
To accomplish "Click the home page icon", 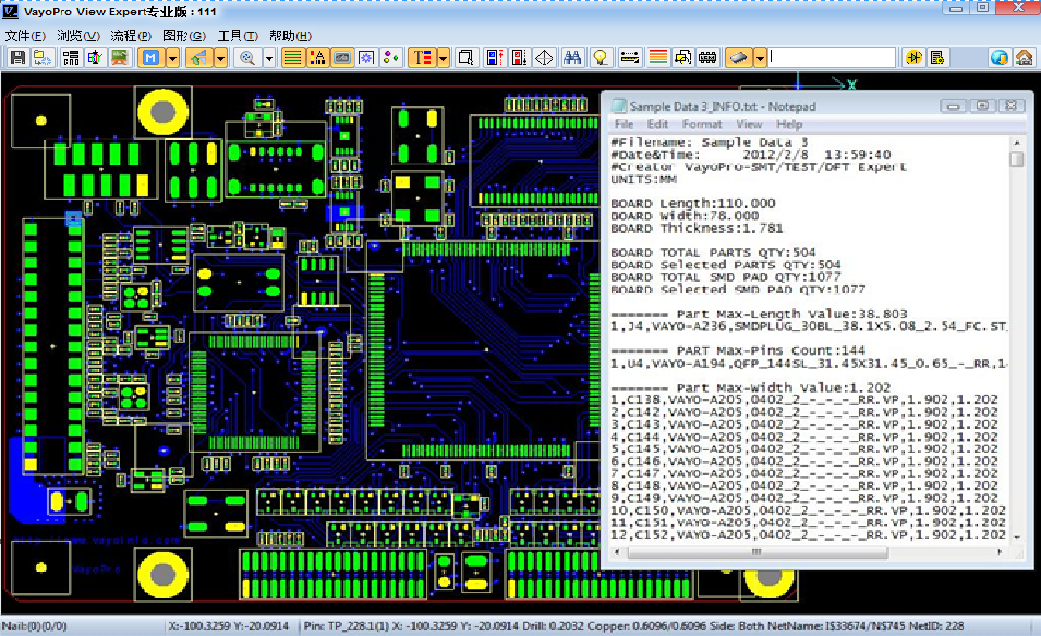I will (x=1024, y=58).
